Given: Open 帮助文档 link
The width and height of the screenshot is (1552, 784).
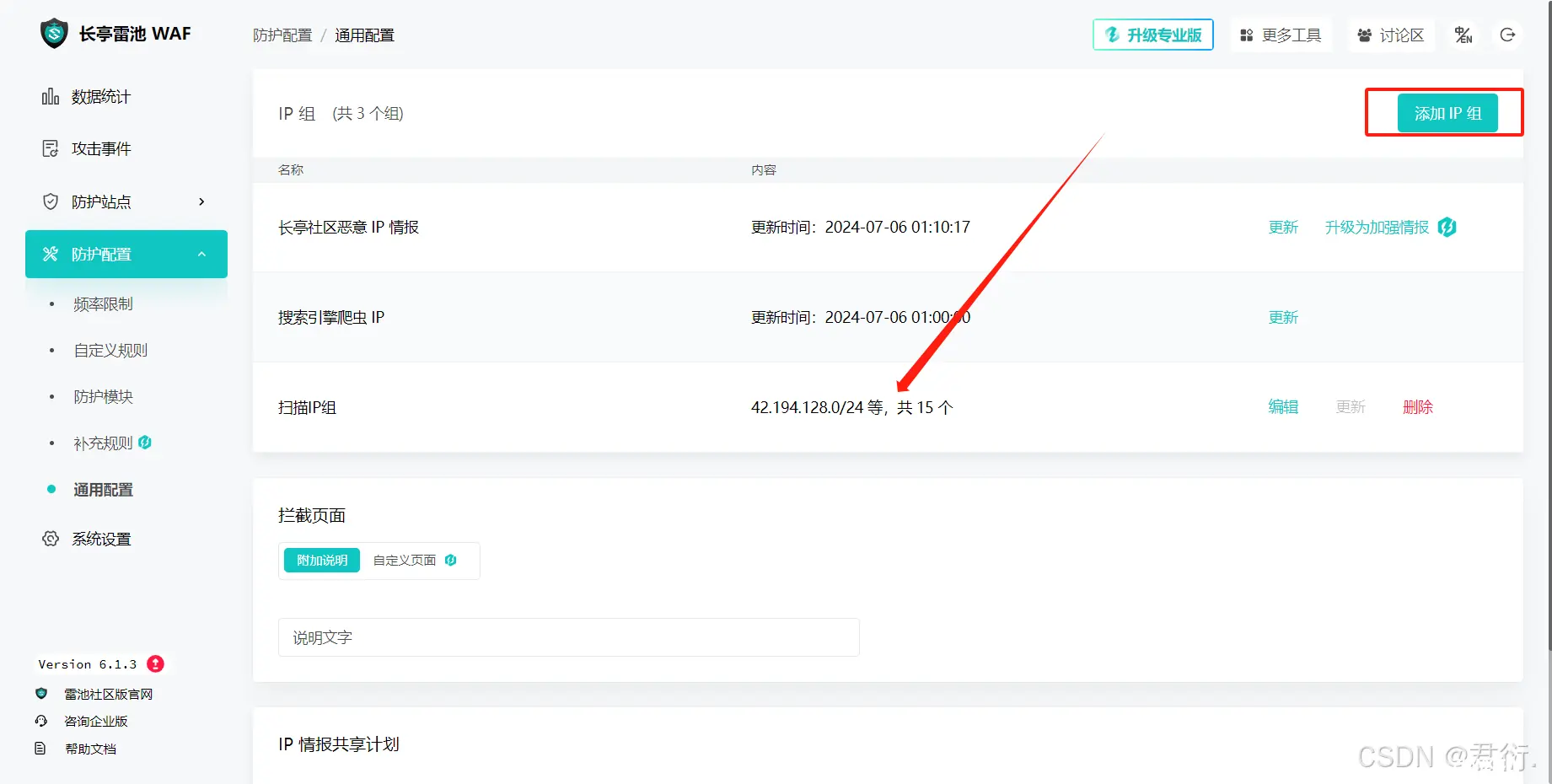Looking at the screenshot, I should click(90, 749).
